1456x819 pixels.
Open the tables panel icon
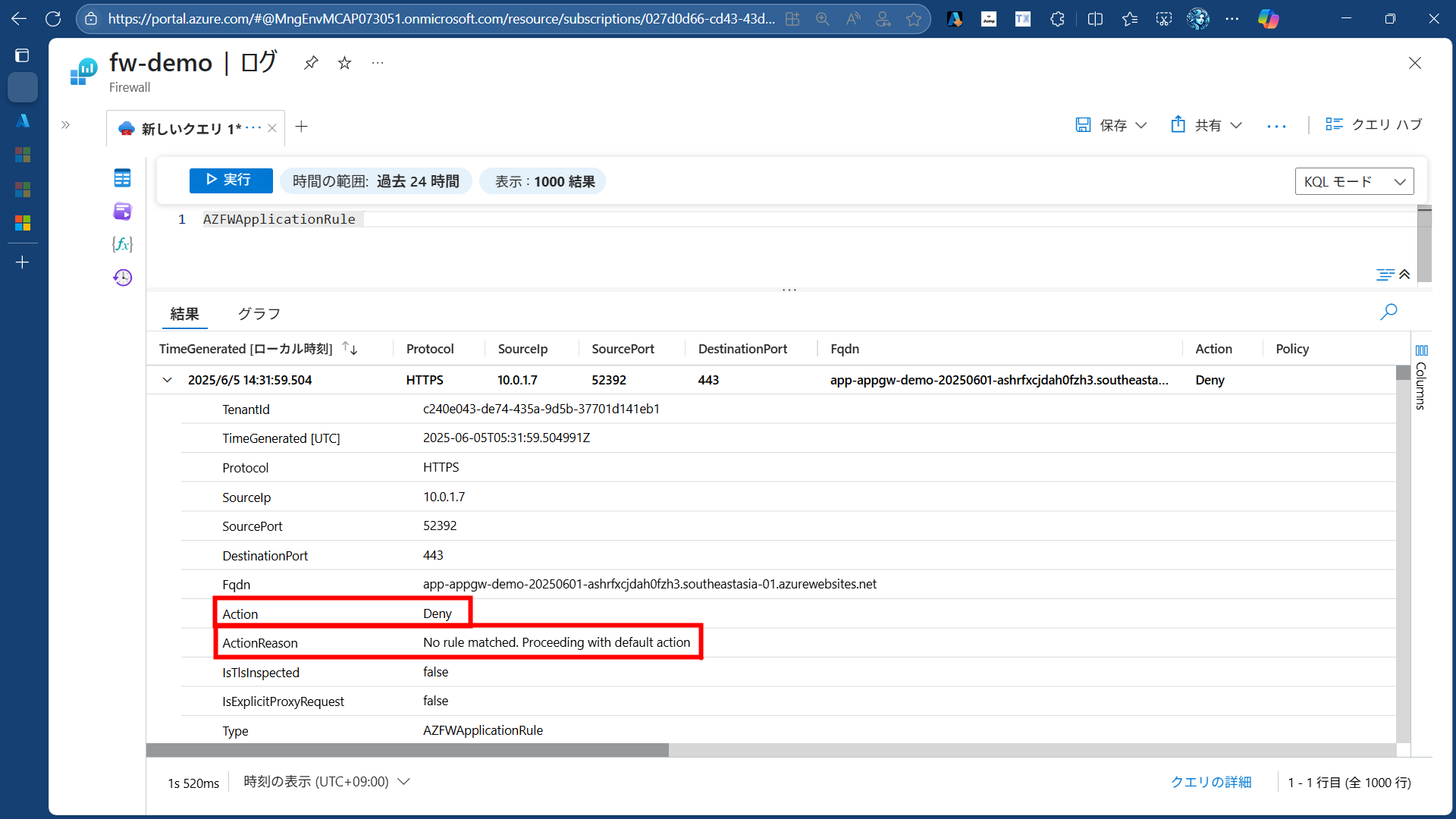pos(122,177)
